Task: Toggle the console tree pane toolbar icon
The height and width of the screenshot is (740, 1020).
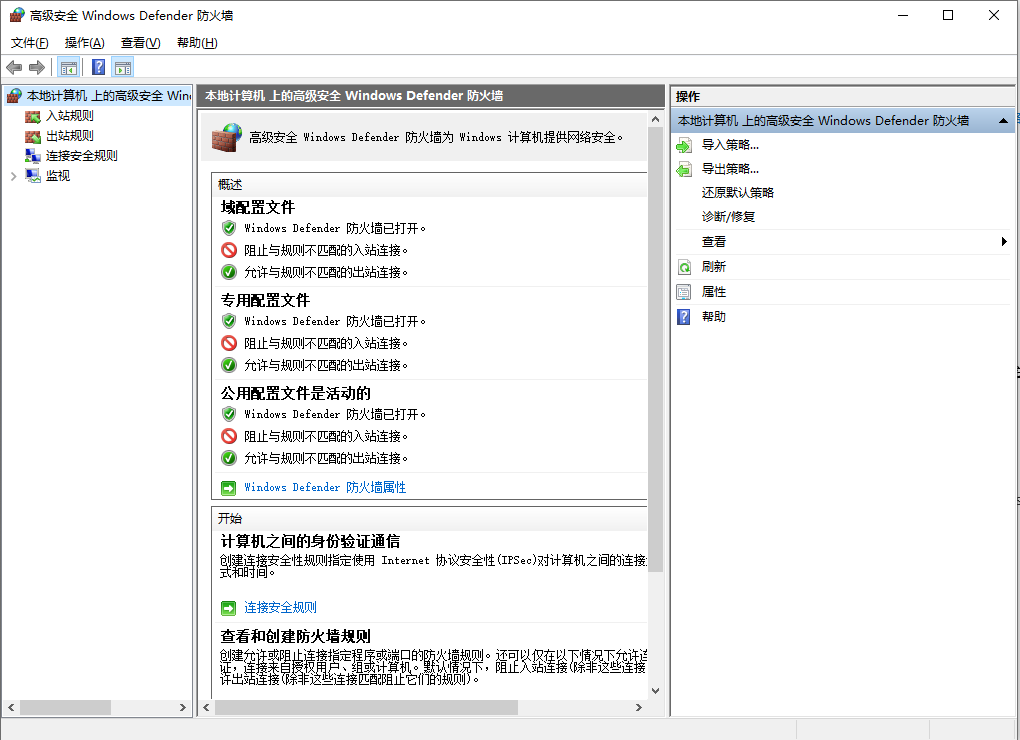Action: point(68,67)
